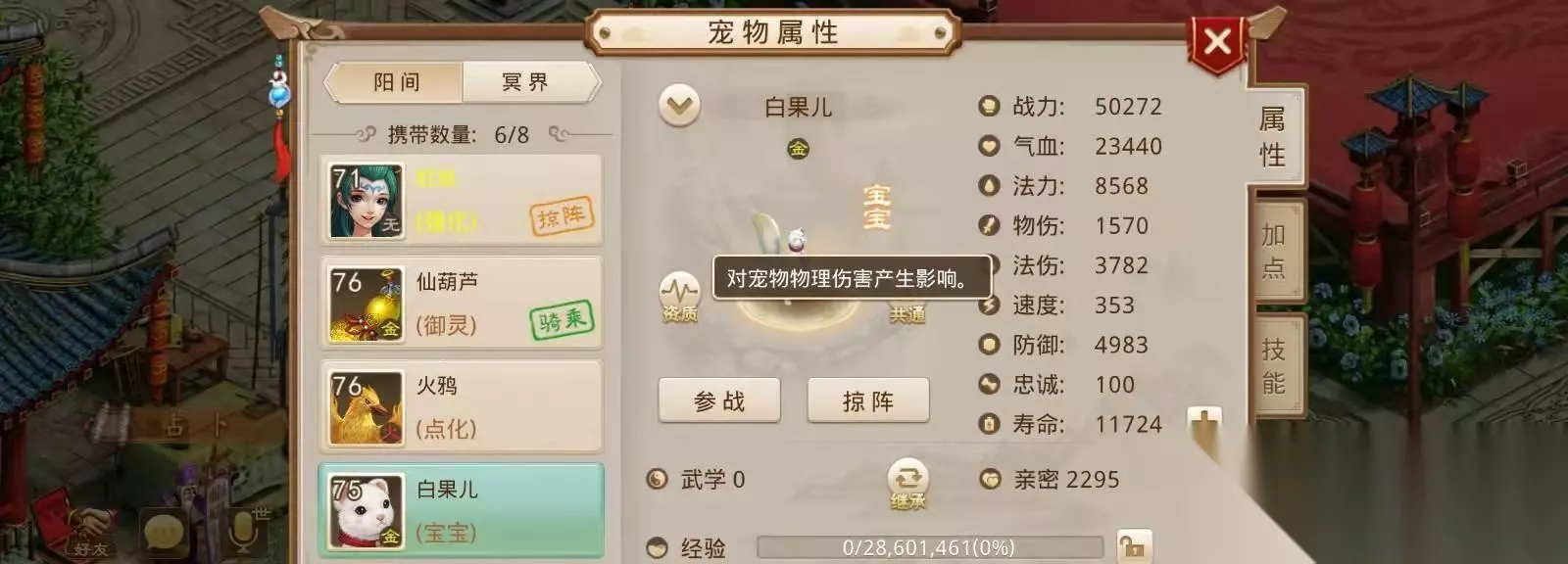Switch to the 冥界 toggle

tap(528, 82)
